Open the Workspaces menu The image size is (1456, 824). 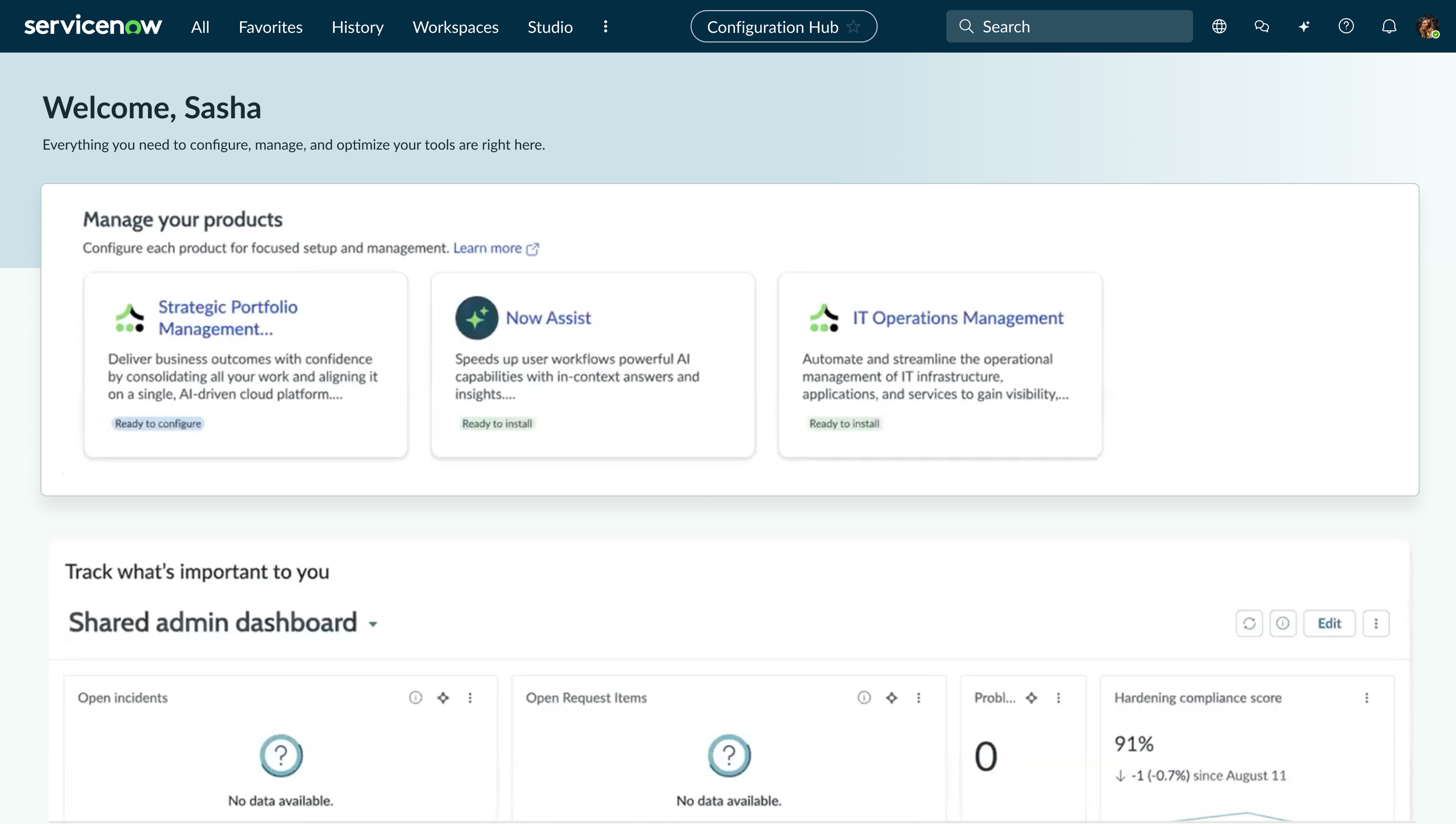(456, 27)
